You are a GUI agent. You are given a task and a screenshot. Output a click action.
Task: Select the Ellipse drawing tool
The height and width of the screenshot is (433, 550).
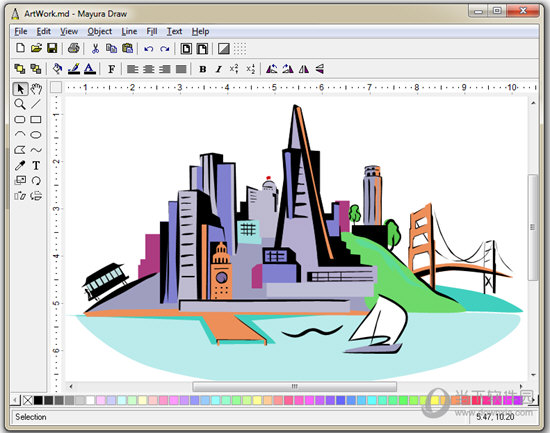36,135
